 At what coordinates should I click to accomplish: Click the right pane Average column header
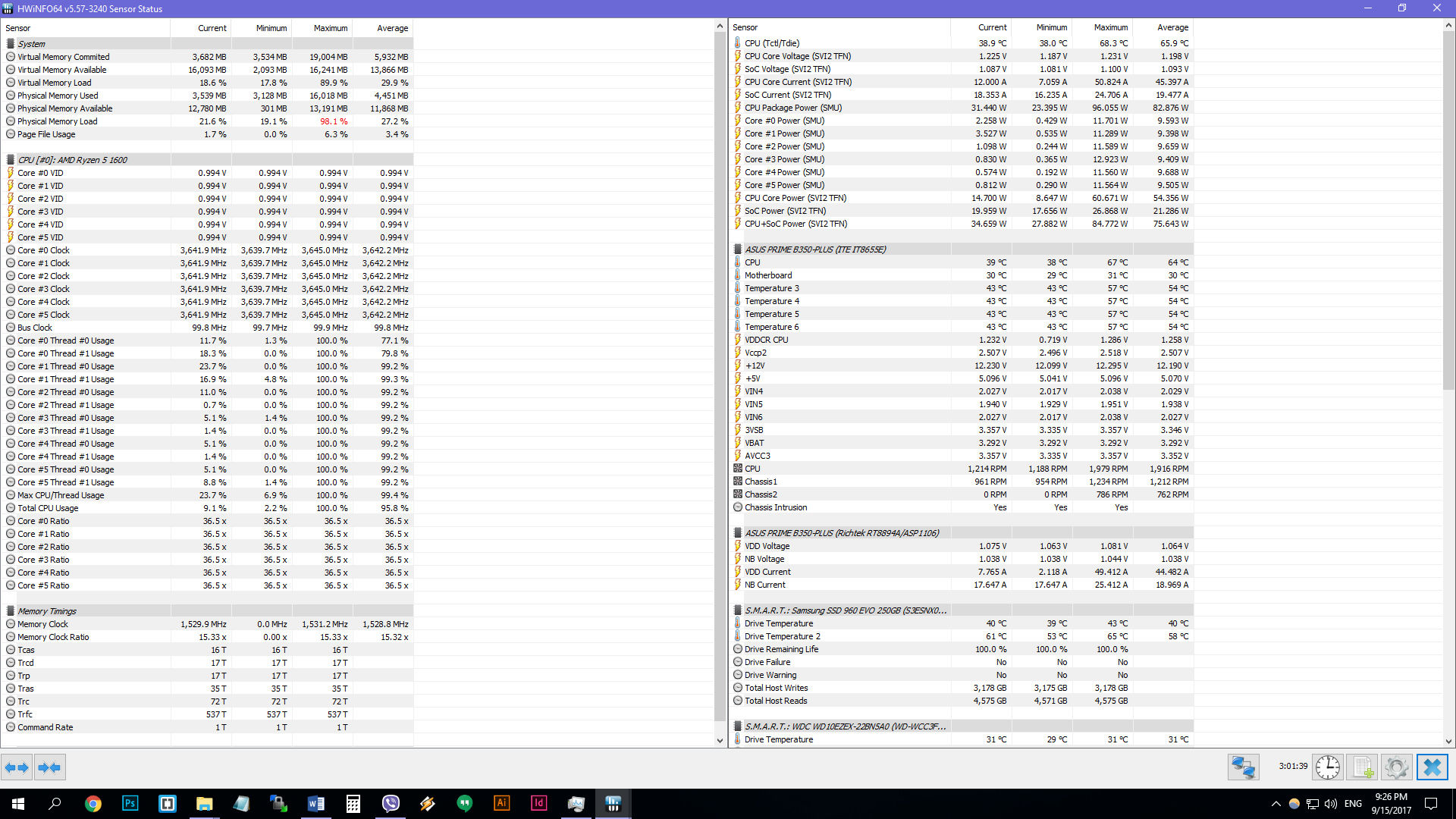pyautogui.click(x=1172, y=27)
